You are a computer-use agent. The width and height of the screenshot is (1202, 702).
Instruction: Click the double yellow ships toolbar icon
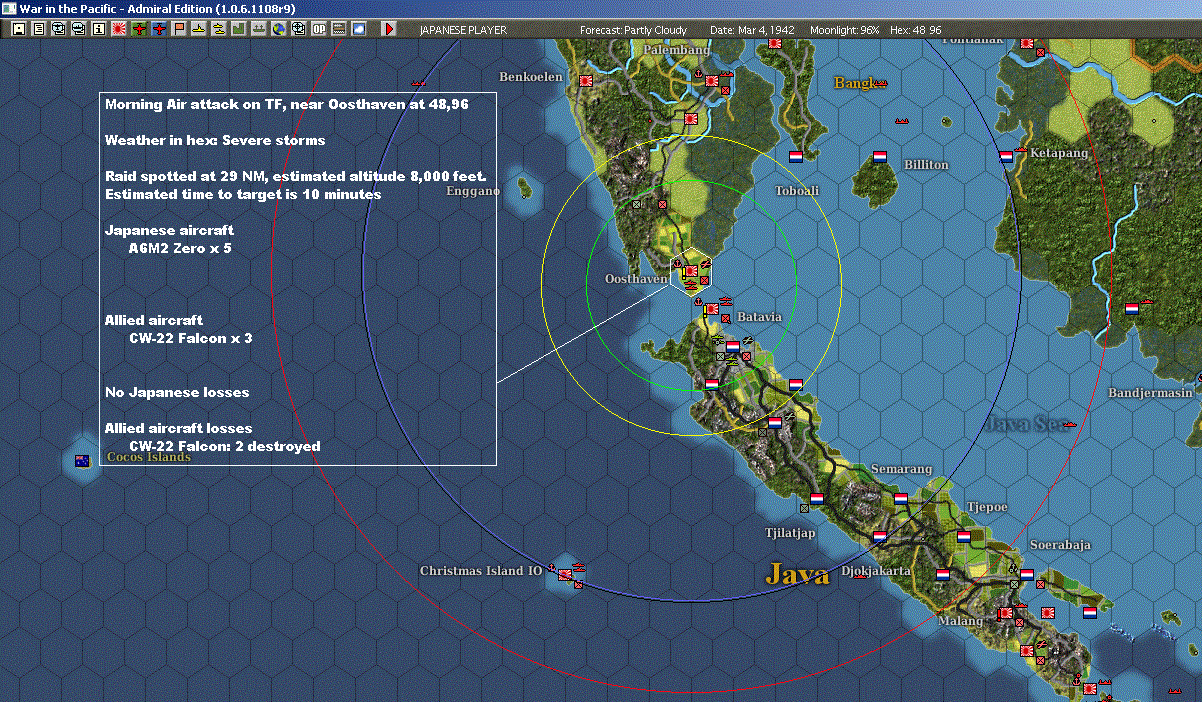pyautogui.click(x=219, y=29)
